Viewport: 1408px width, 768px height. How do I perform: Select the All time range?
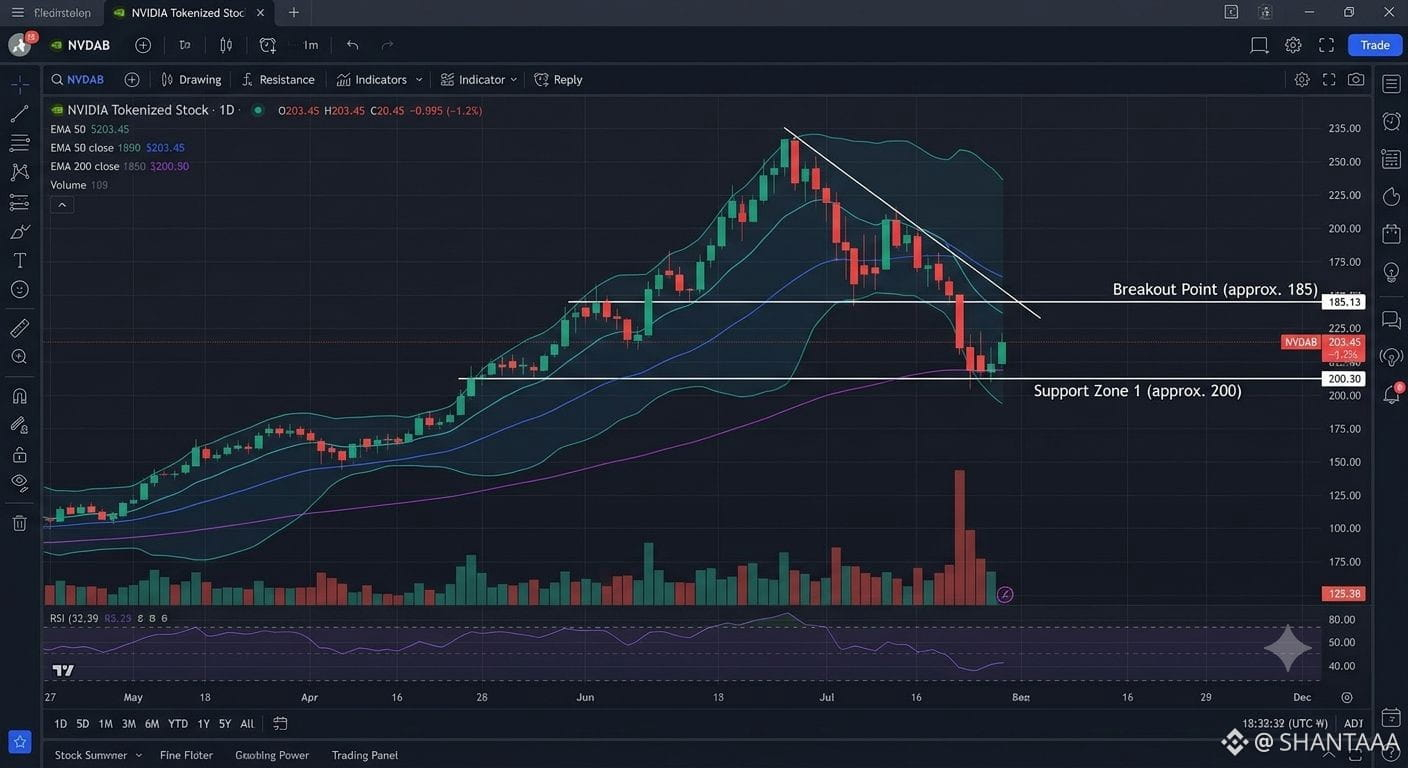click(x=247, y=723)
